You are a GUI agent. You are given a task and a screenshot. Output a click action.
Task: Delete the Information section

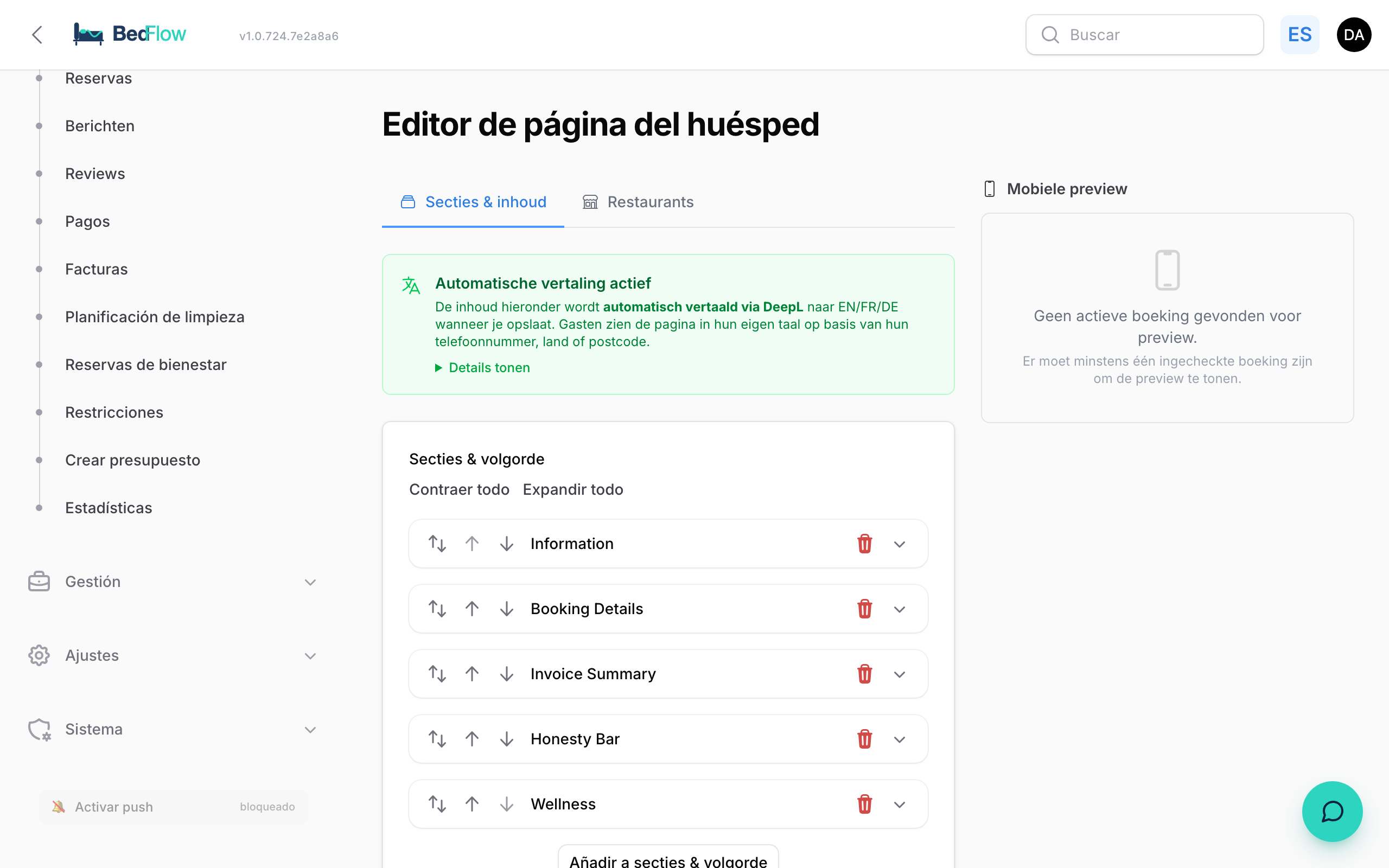tap(864, 544)
